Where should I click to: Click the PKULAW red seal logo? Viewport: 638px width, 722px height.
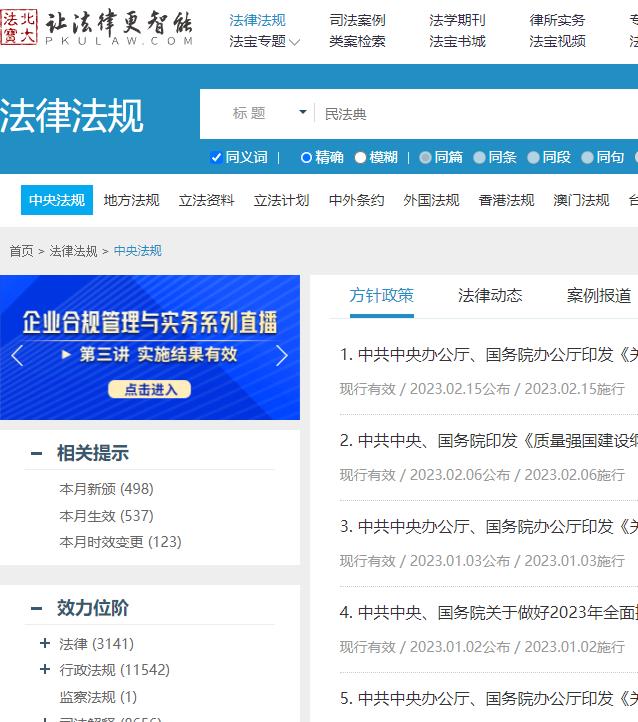coord(18,28)
